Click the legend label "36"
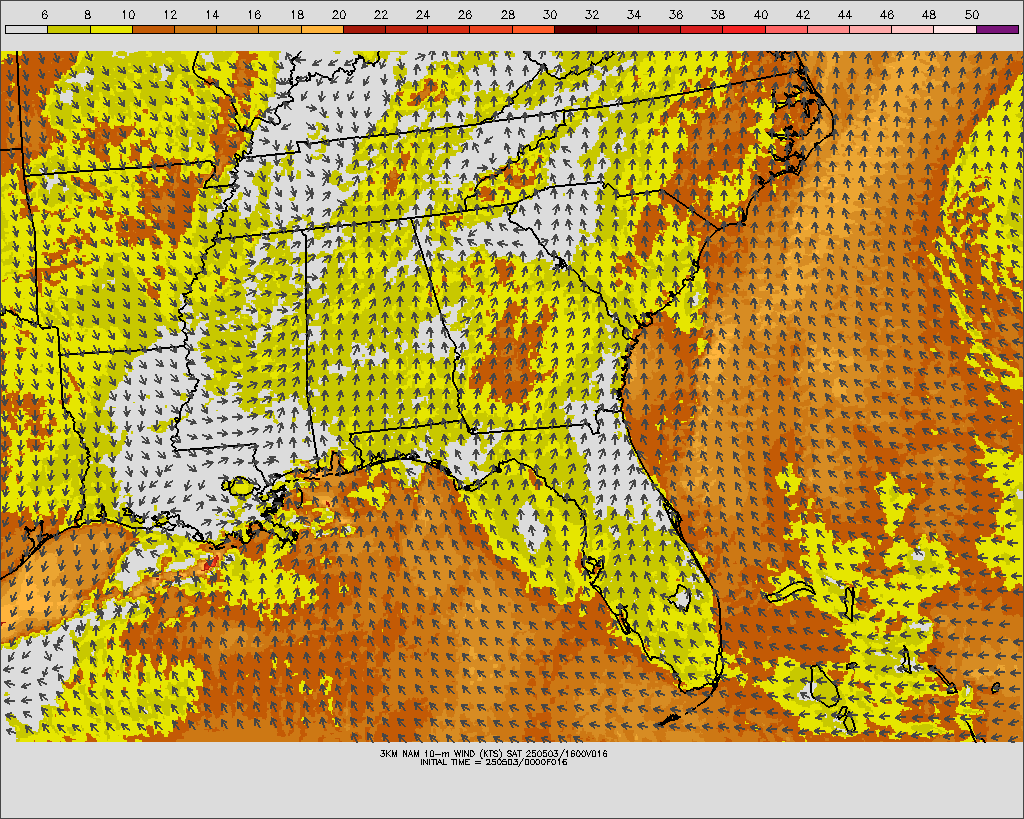This screenshot has width=1024, height=819. pos(677,14)
